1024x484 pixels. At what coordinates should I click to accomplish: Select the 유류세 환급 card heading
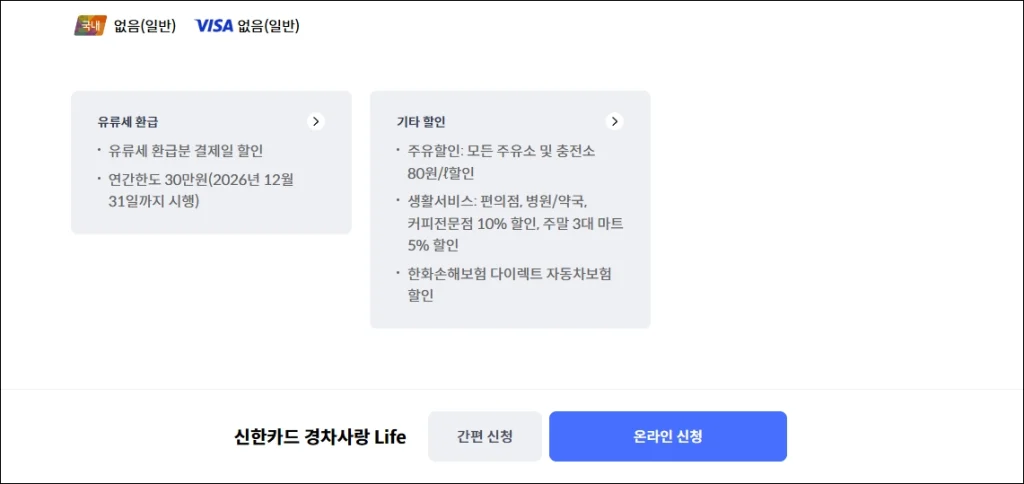pyautogui.click(x=127, y=122)
